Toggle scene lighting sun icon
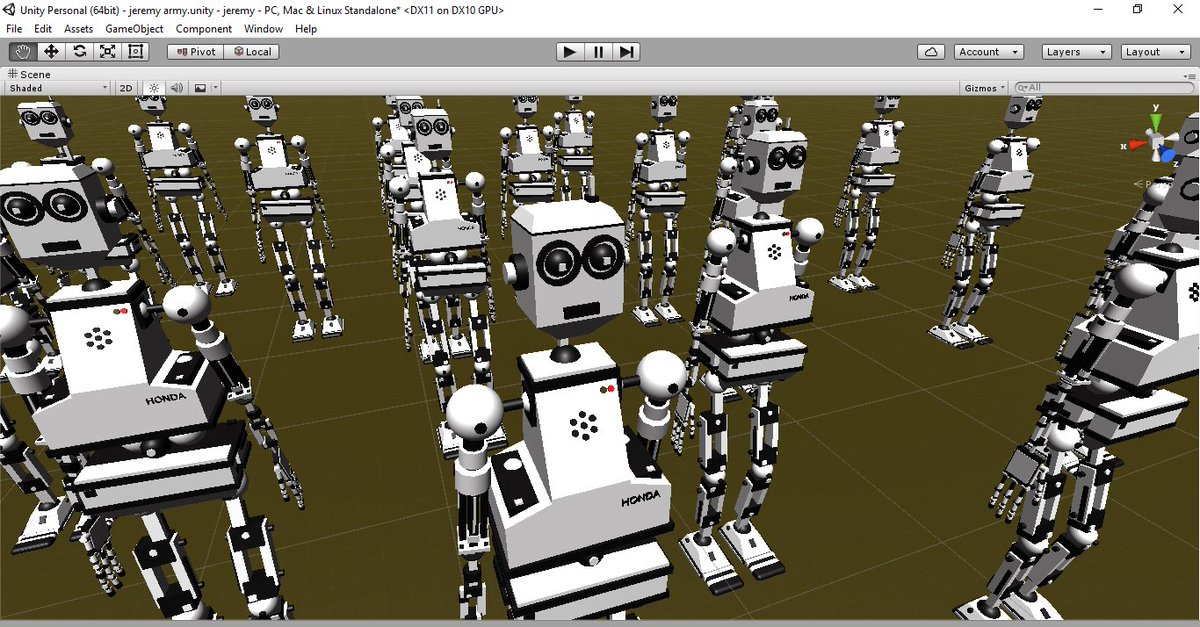The height and width of the screenshot is (627, 1200). [x=153, y=88]
